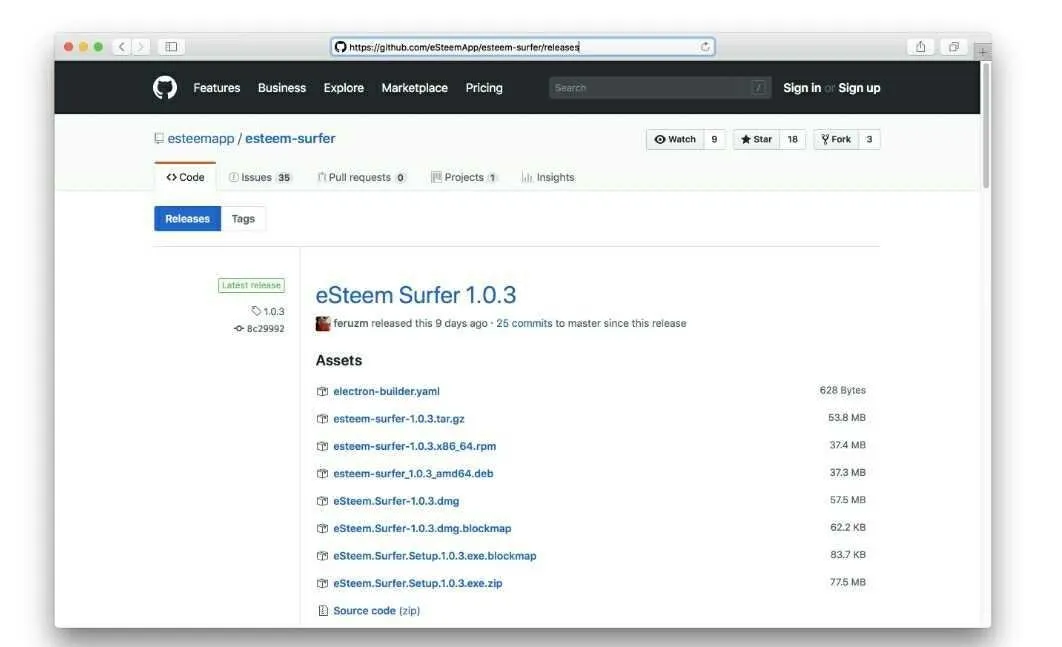
Task: Click the feruzm avatar image
Action: click(x=323, y=324)
